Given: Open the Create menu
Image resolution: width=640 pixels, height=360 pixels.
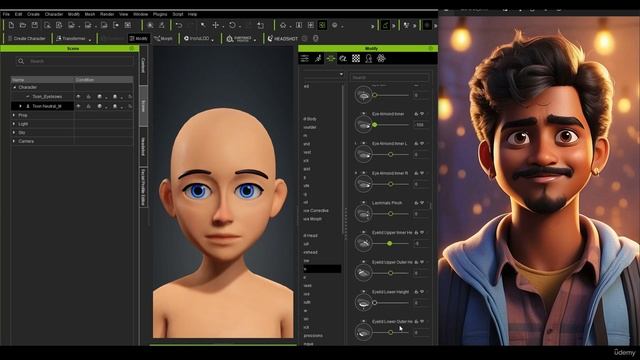Looking at the screenshot, I should [x=33, y=14].
